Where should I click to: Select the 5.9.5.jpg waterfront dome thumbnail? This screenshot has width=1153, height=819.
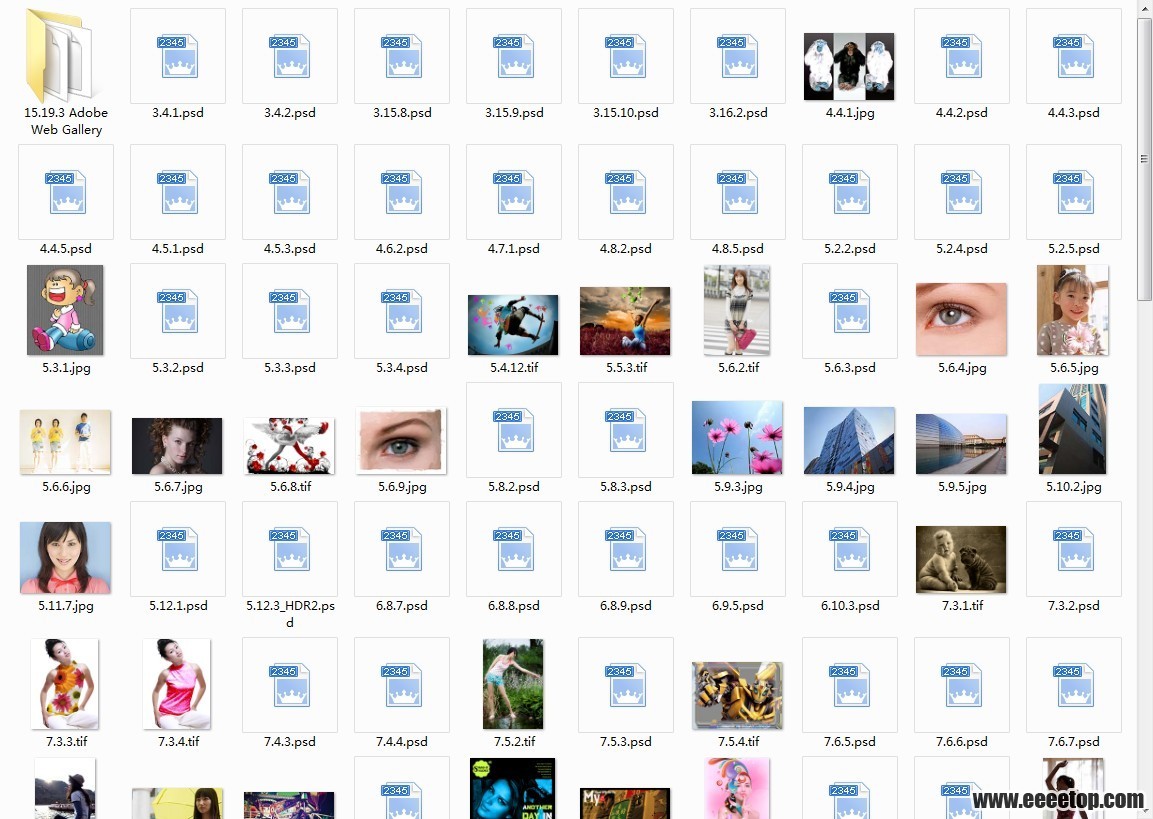961,444
